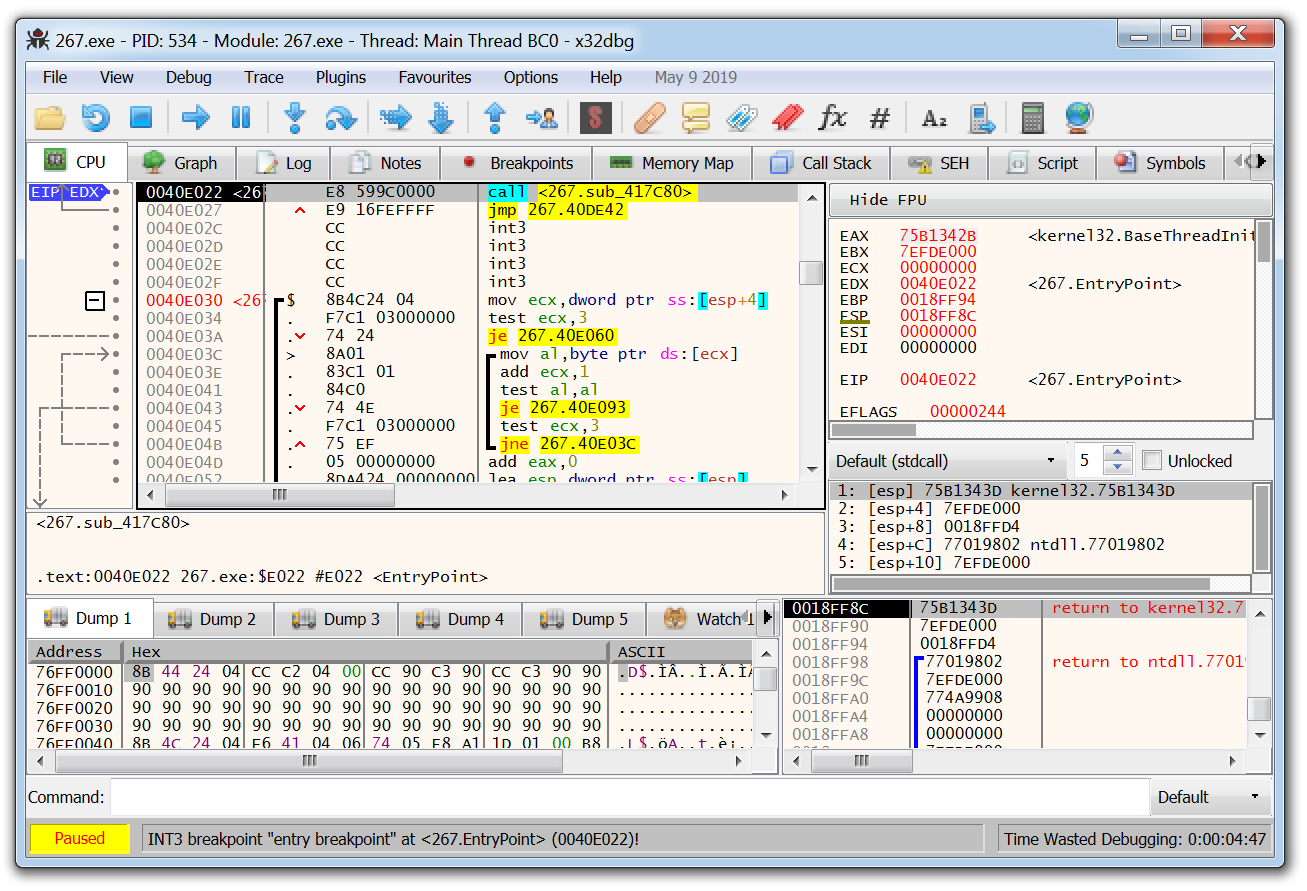Click the Functions fx toolbar icon

pos(832,118)
